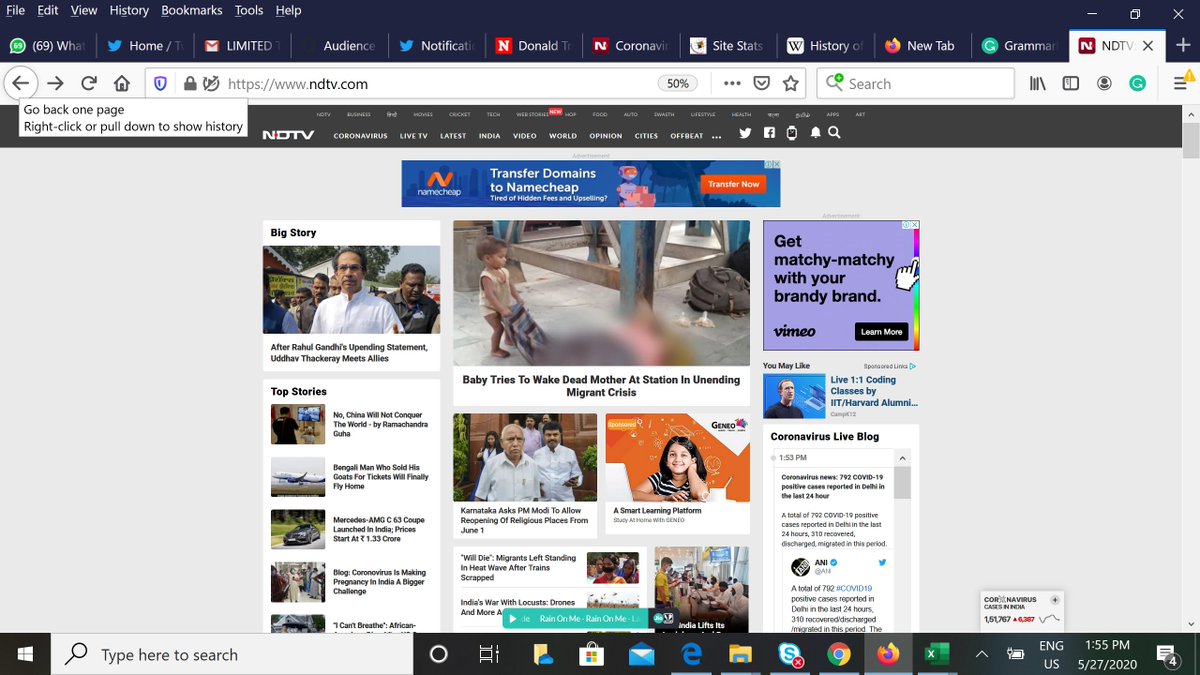The height and width of the screenshot is (675, 1200).
Task: Open NDTV search magnifier icon
Action: [834, 132]
